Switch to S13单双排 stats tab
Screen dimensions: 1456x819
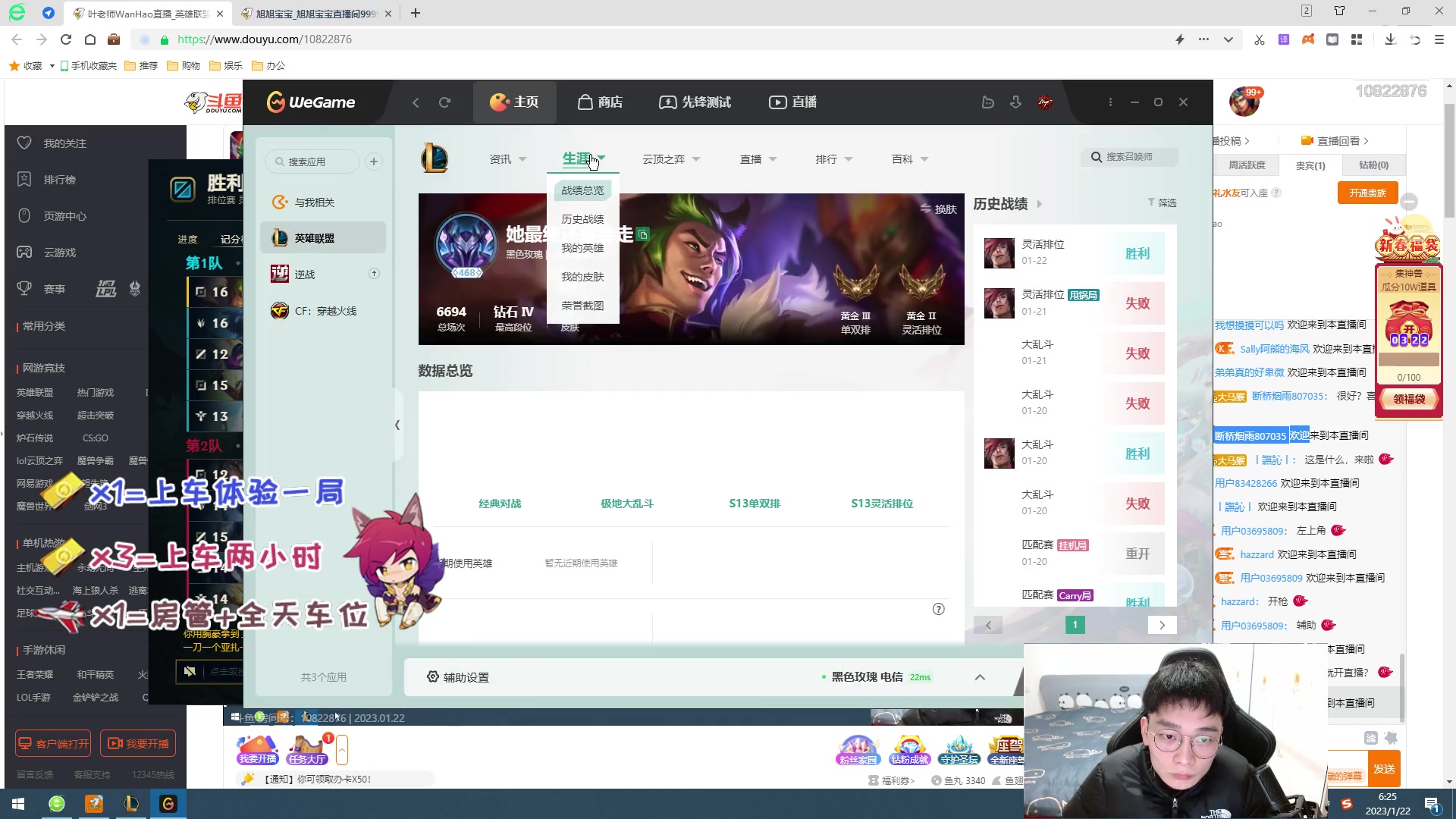[x=755, y=504]
